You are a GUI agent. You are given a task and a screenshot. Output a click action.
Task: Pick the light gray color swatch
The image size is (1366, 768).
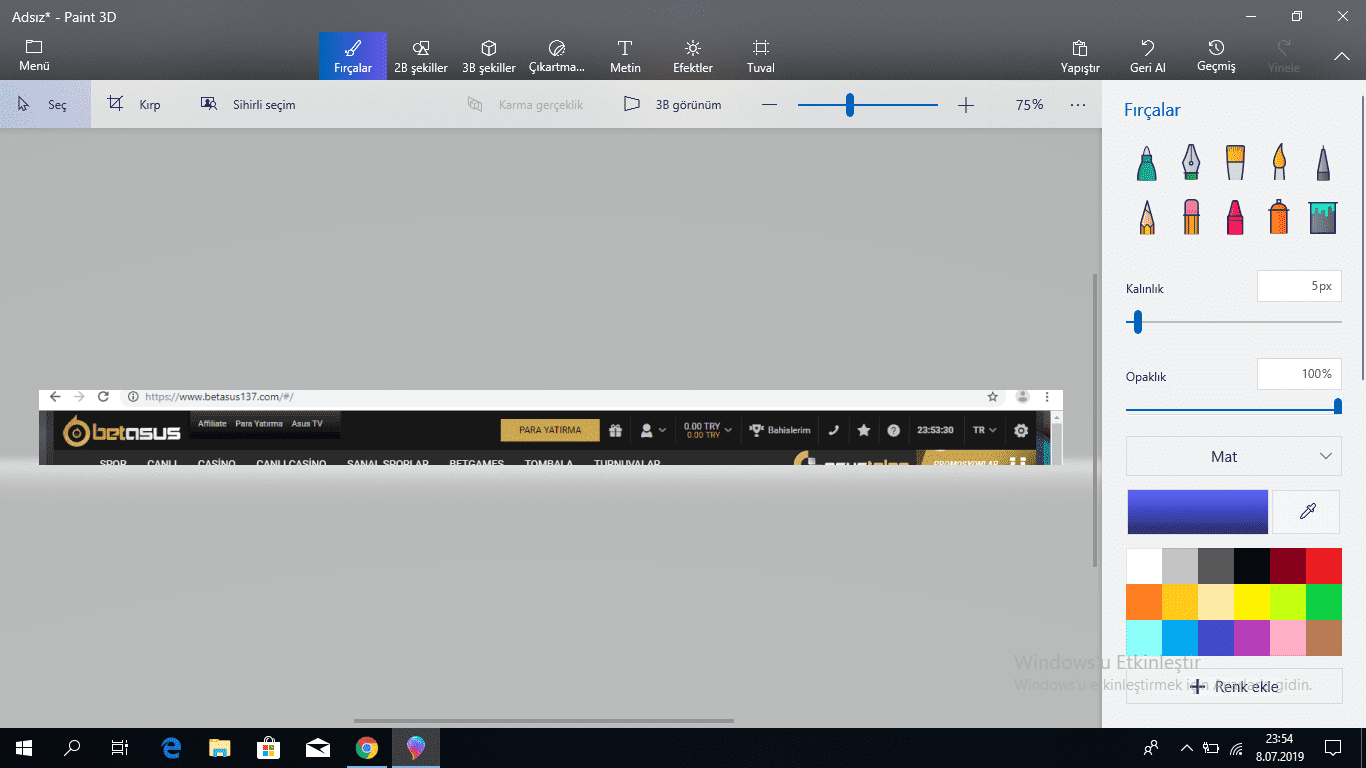[x=1180, y=566]
